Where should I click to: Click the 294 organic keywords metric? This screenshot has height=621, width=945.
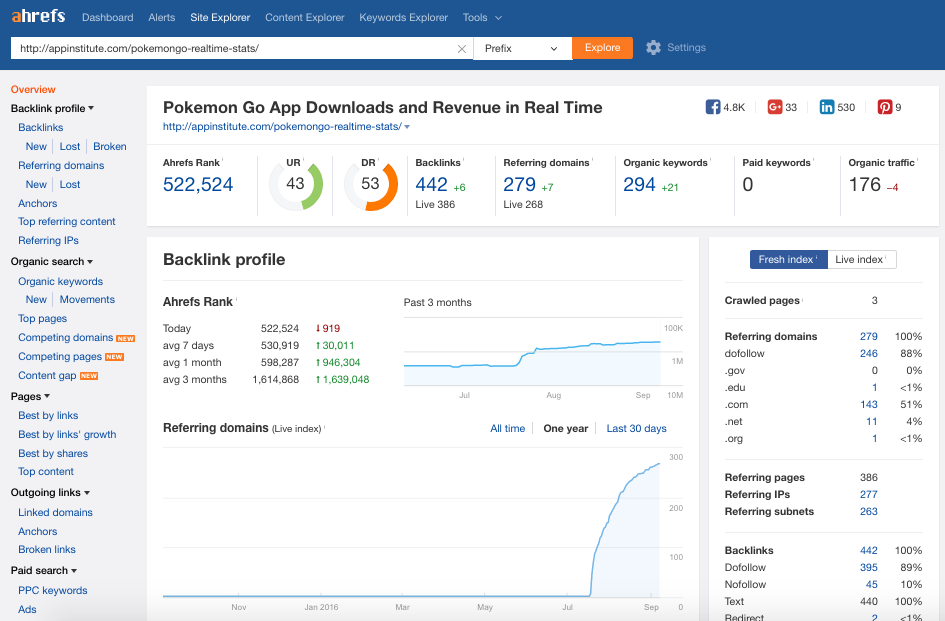tap(639, 184)
